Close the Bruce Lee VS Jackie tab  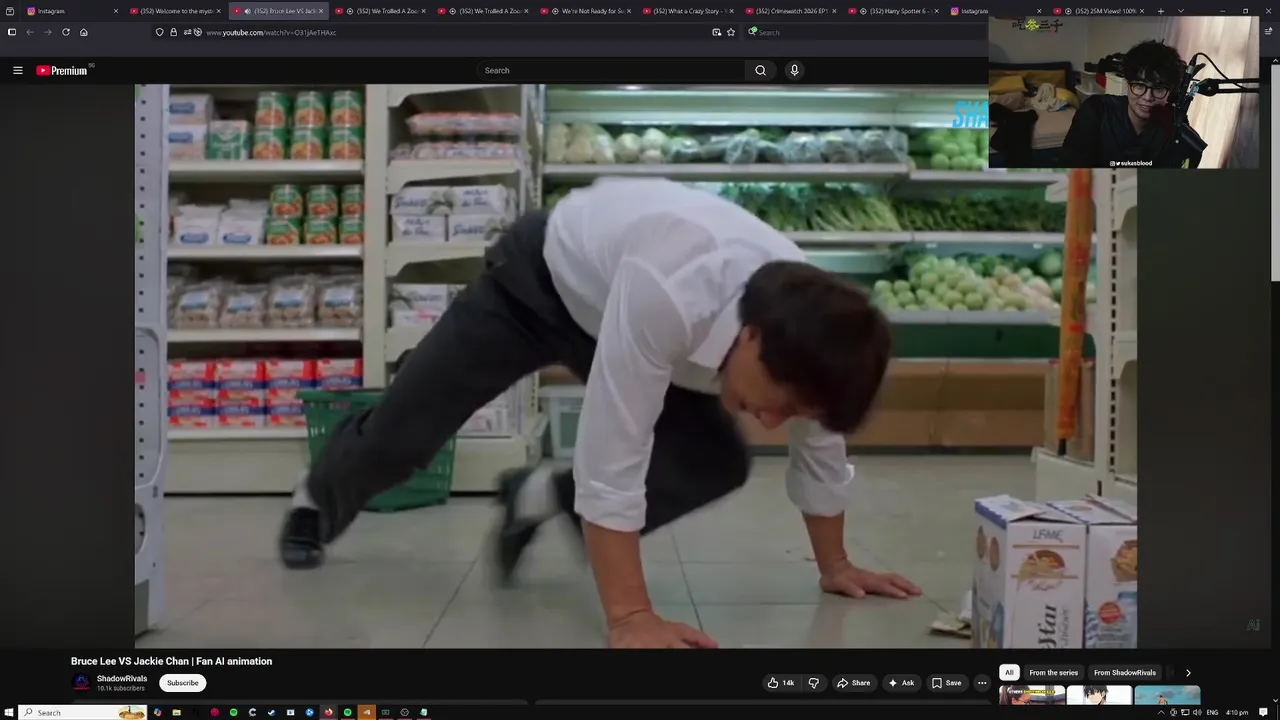[x=321, y=11]
